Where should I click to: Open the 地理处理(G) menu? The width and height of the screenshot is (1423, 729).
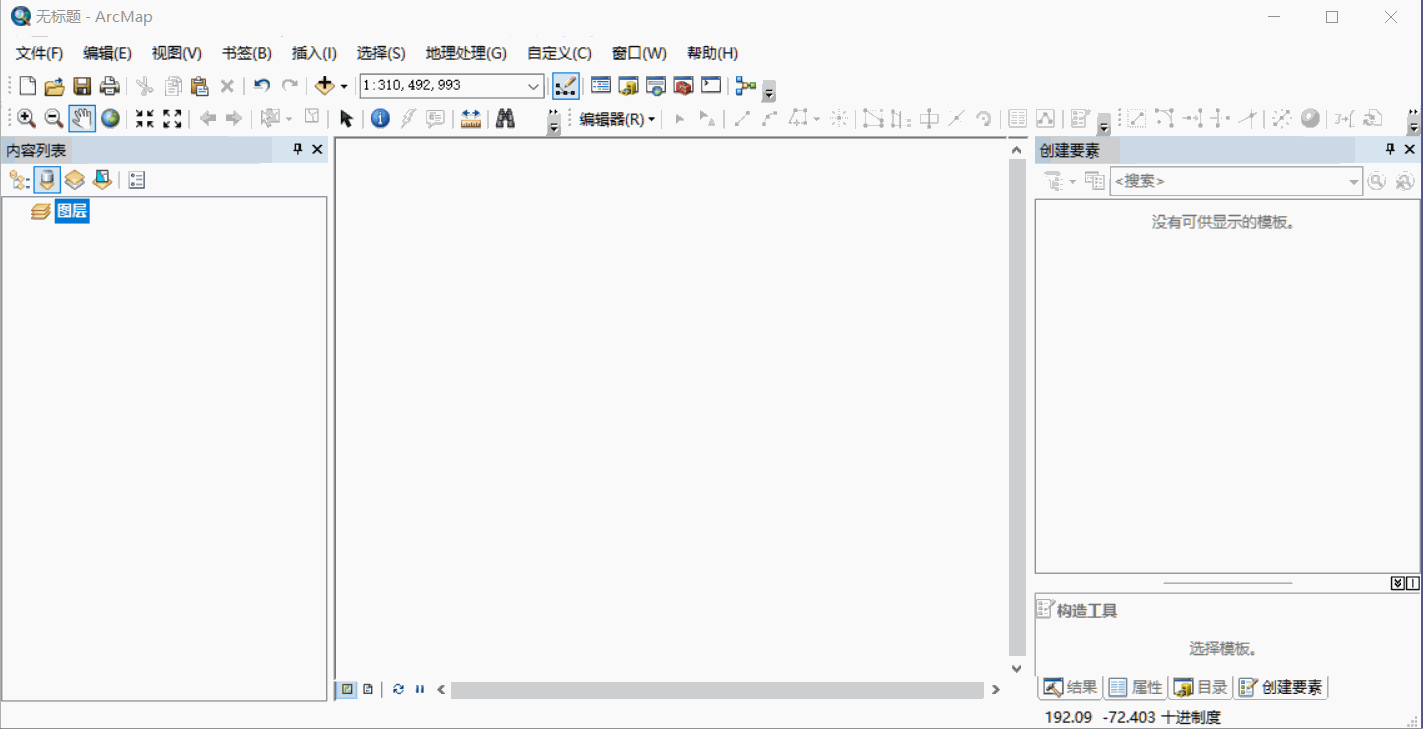tap(466, 53)
